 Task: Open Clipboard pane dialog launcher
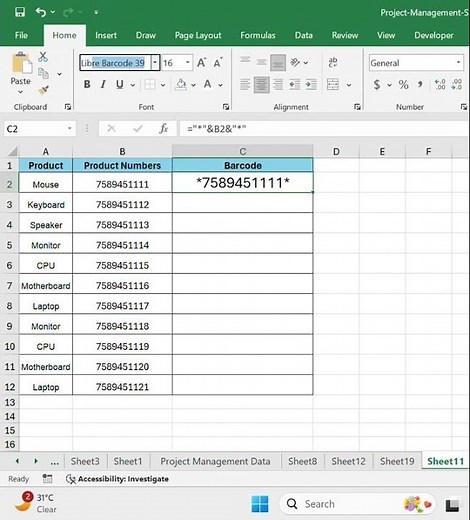(68, 107)
